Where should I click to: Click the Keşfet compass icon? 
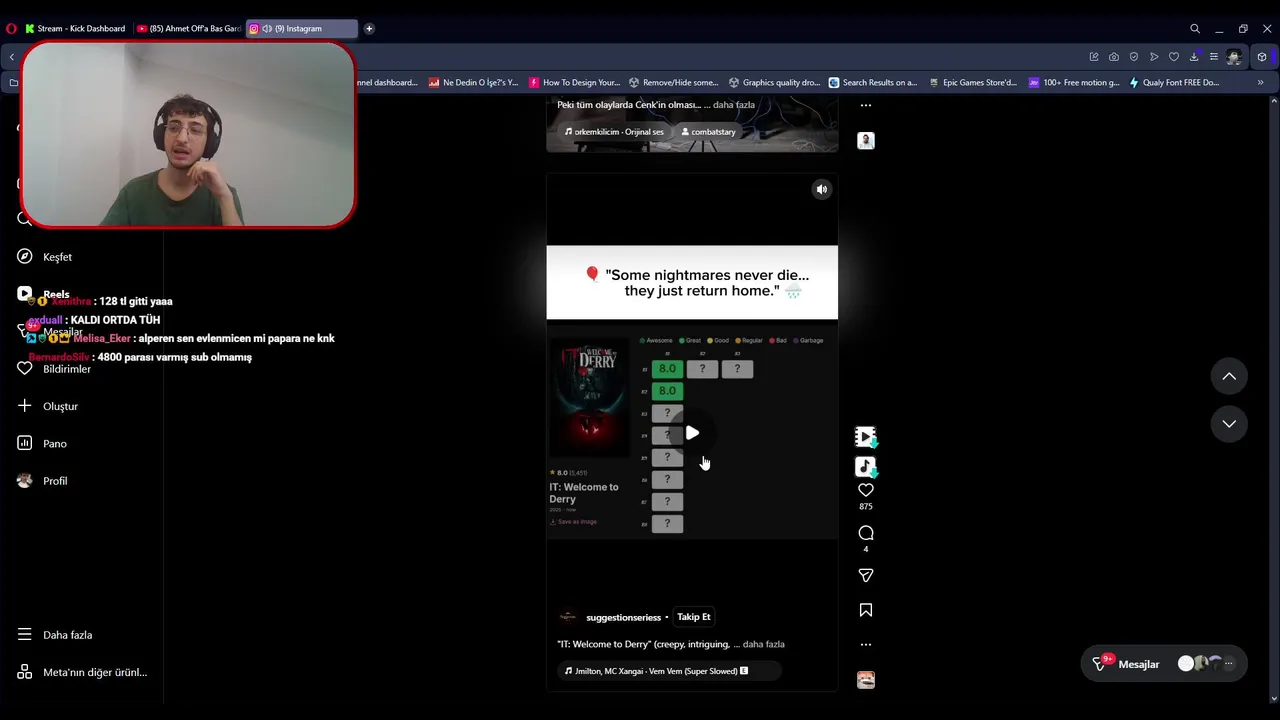point(25,256)
